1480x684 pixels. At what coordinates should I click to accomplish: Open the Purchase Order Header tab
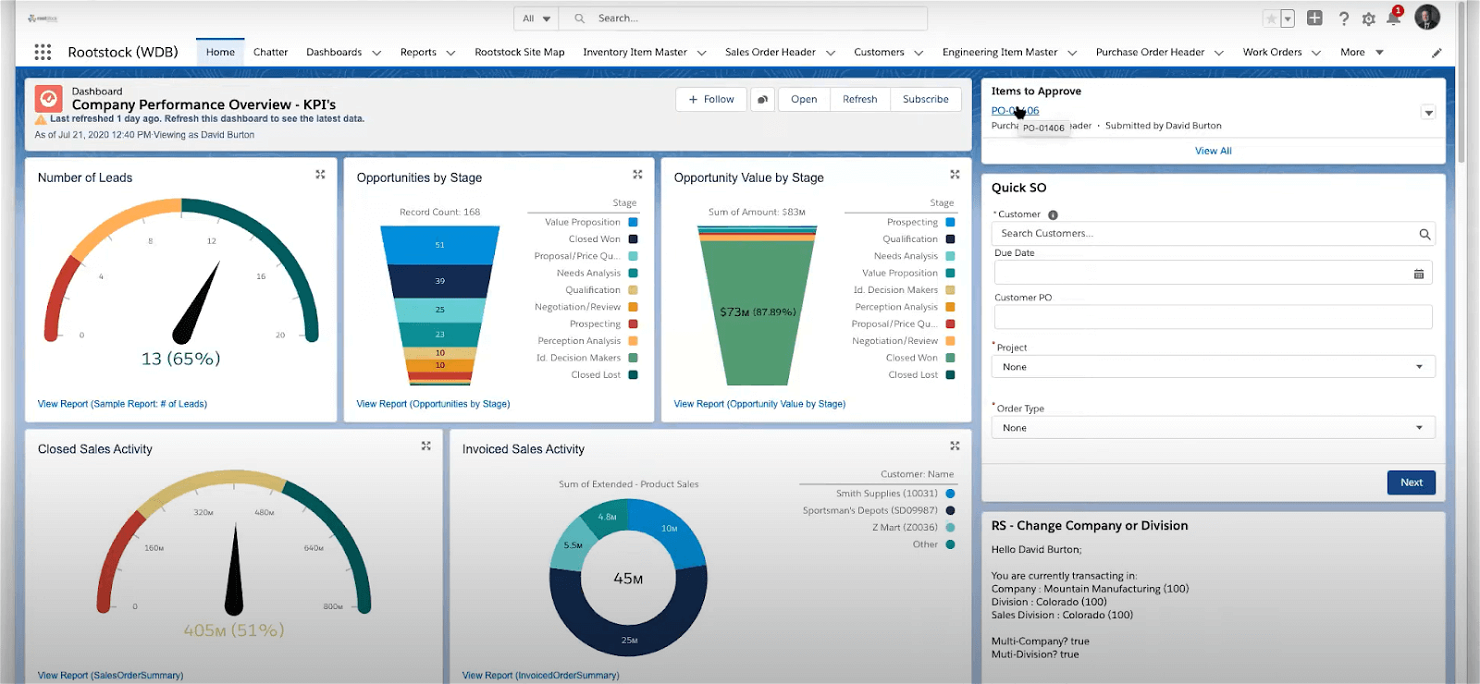point(1150,52)
